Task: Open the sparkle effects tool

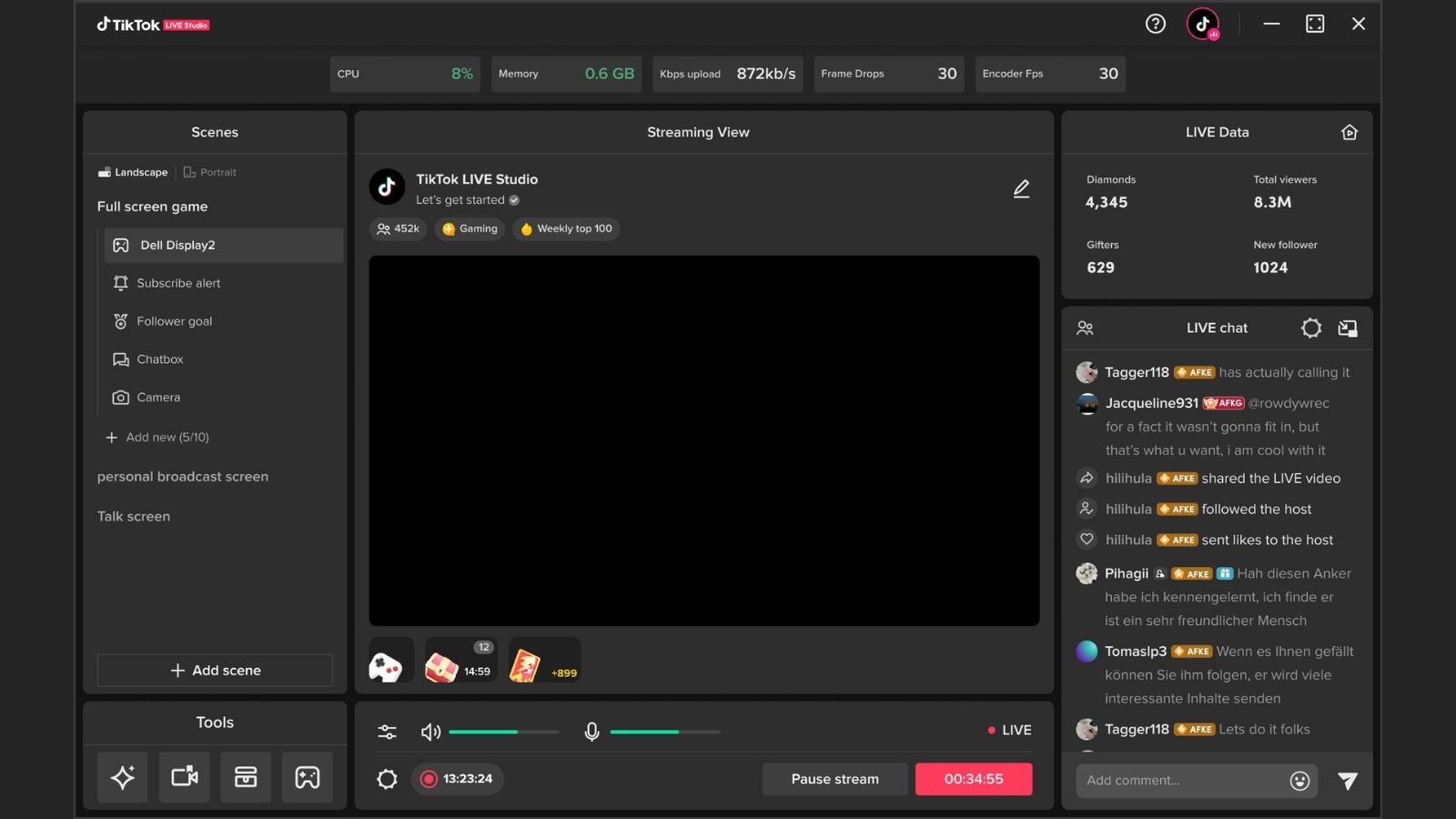Action: coord(123,777)
